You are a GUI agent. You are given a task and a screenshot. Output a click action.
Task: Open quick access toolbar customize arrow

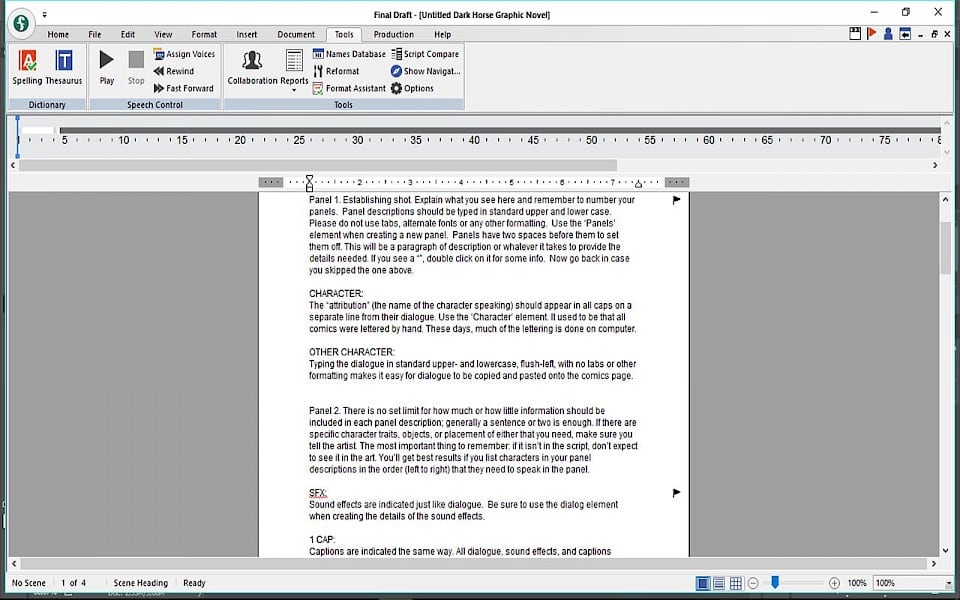[44, 14]
